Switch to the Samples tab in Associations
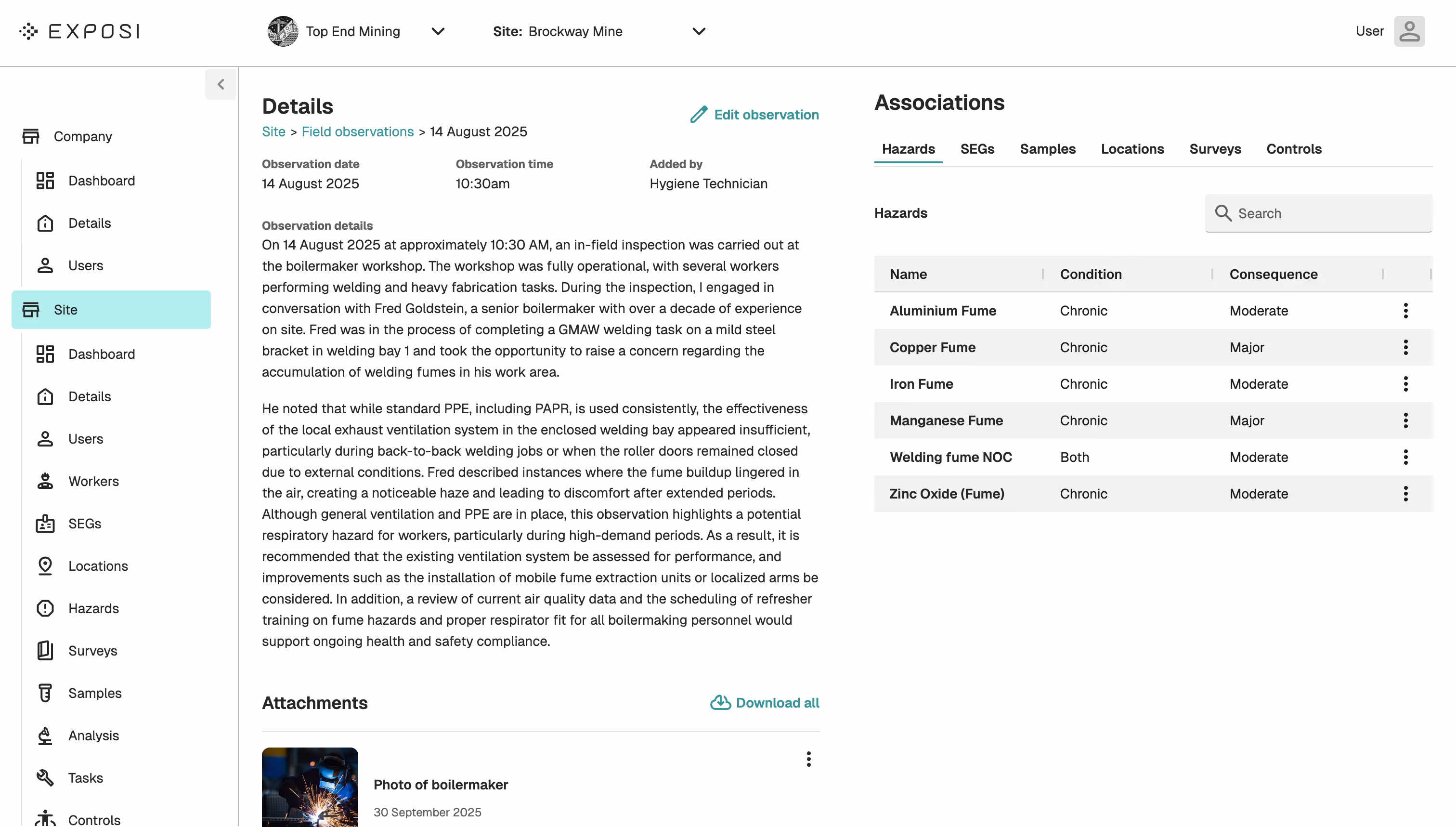The height and width of the screenshot is (827, 1456). click(1047, 149)
